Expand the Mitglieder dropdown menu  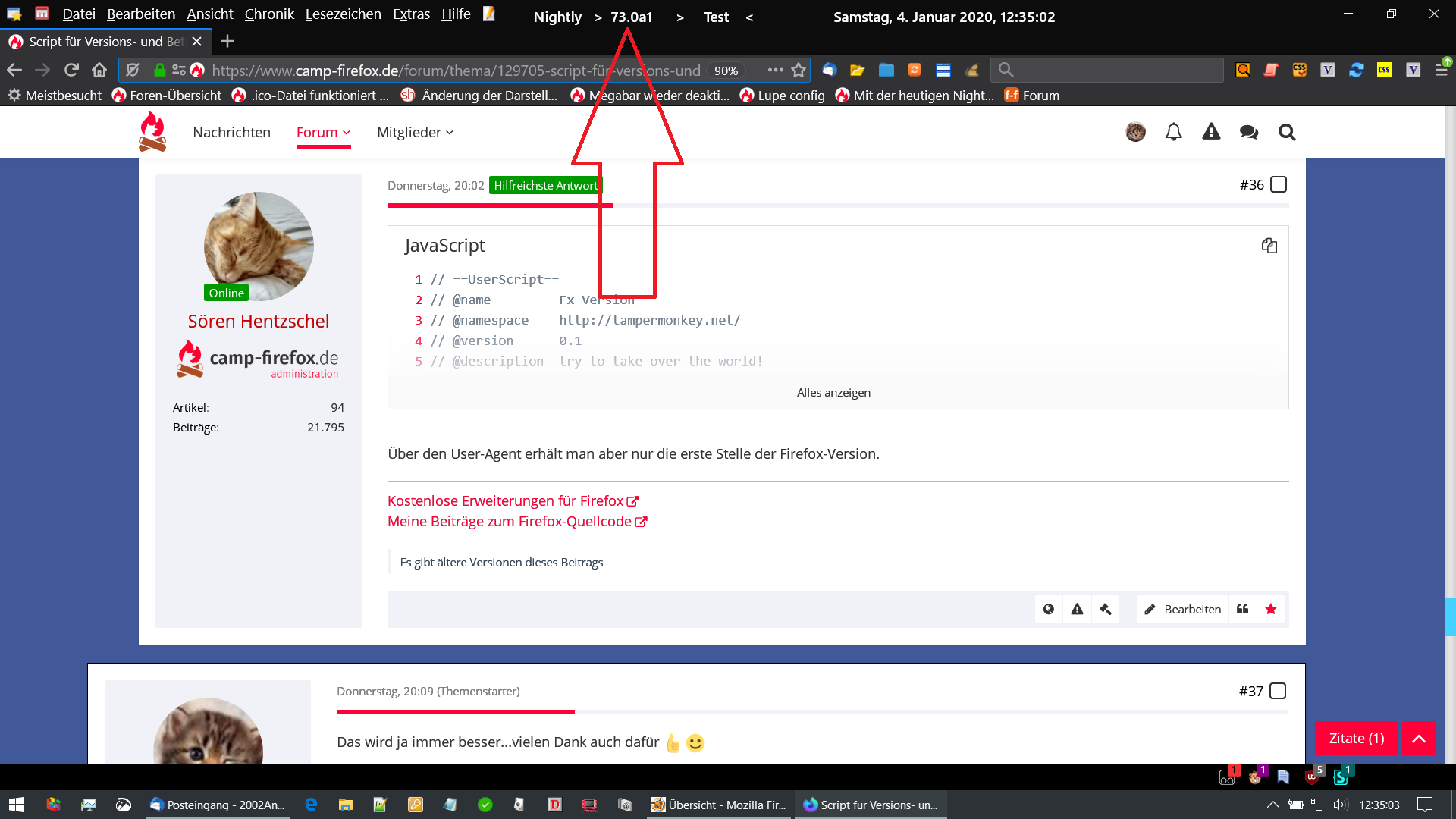(x=415, y=132)
